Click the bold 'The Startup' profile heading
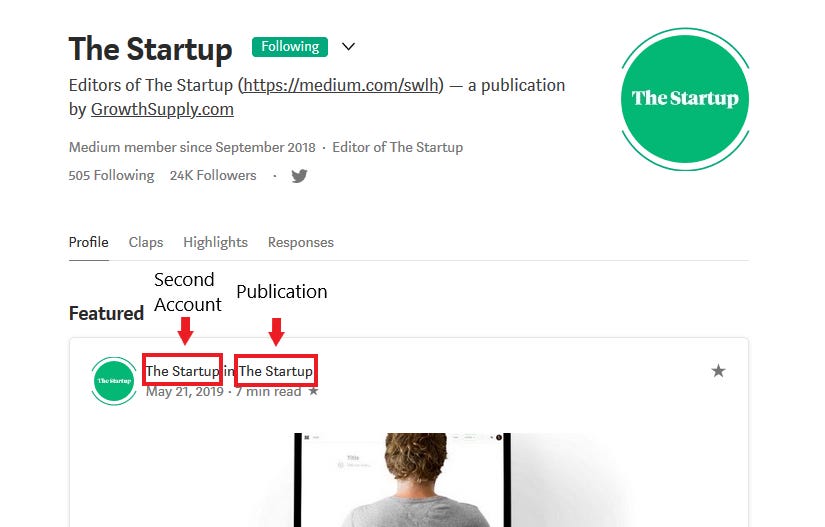This screenshot has width=825, height=527. coord(150,49)
